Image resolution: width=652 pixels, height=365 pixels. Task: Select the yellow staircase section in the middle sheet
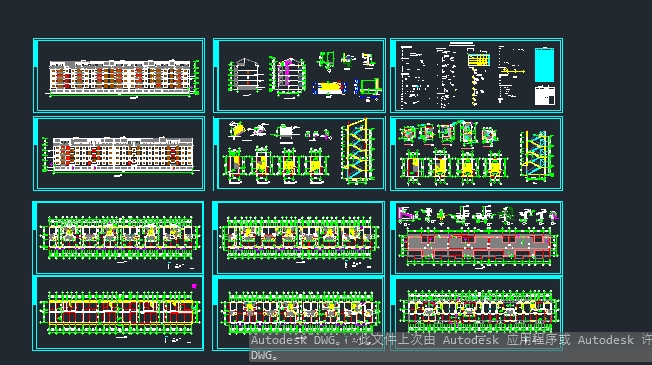pos(357,151)
